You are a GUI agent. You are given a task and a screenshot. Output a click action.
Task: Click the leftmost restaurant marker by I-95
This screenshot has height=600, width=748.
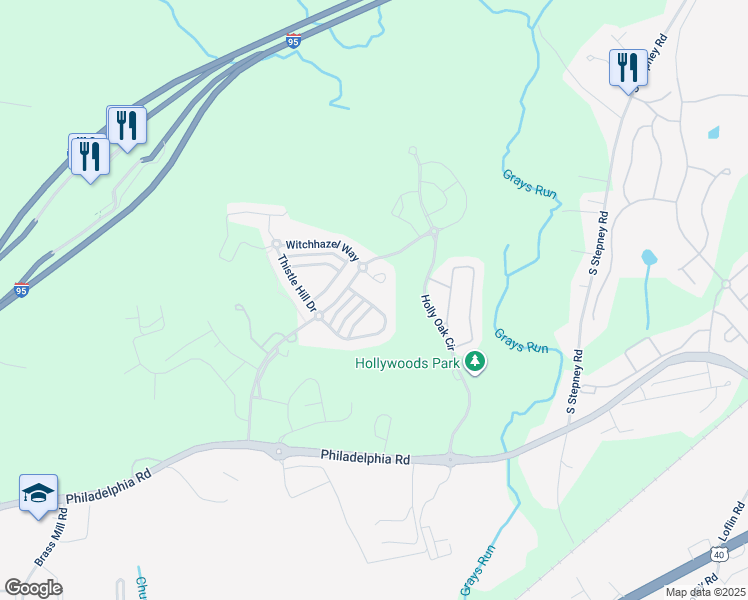90,157
